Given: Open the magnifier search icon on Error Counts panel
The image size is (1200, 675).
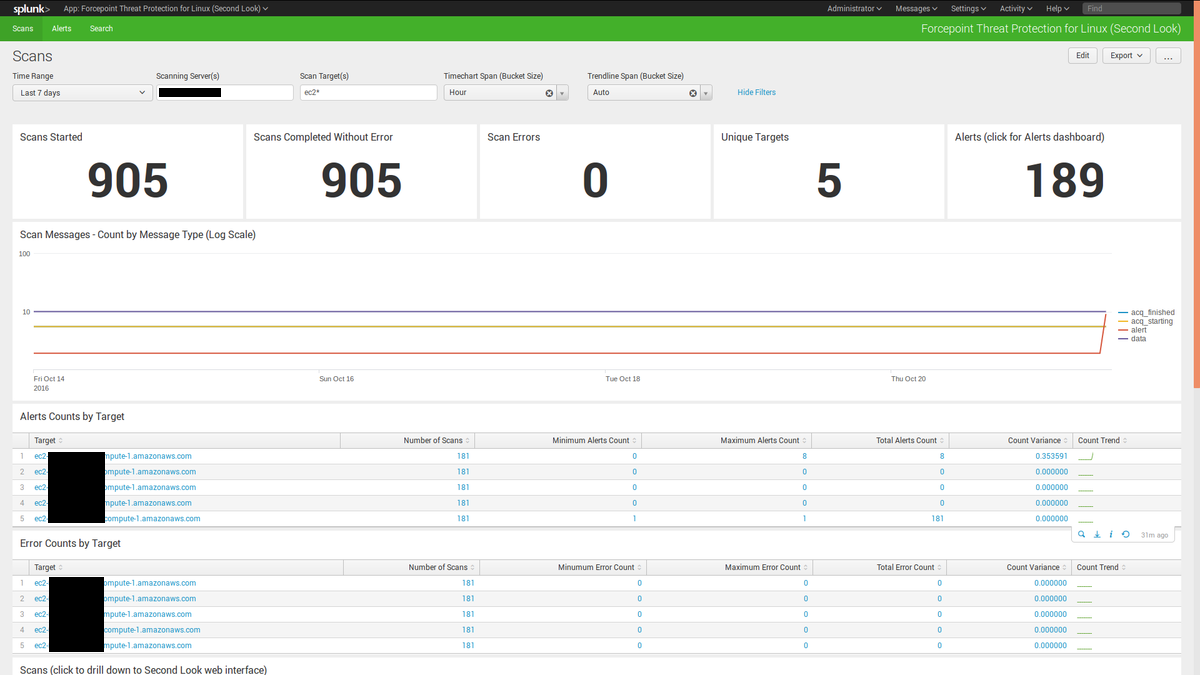Looking at the screenshot, I should pyautogui.click(x=1082, y=534).
